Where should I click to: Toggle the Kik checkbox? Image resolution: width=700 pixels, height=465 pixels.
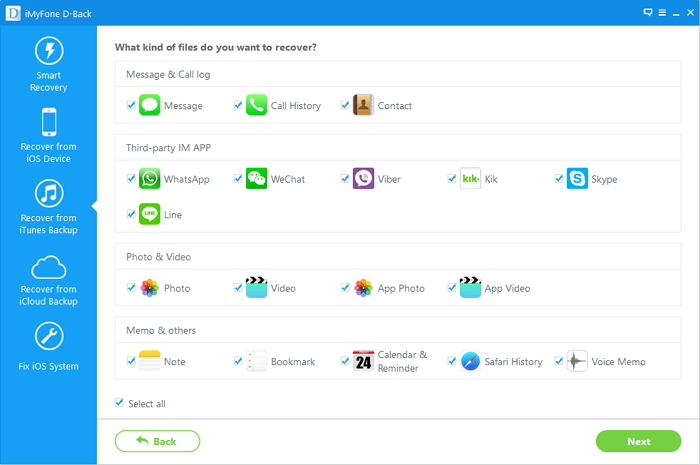tap(452, 179)
